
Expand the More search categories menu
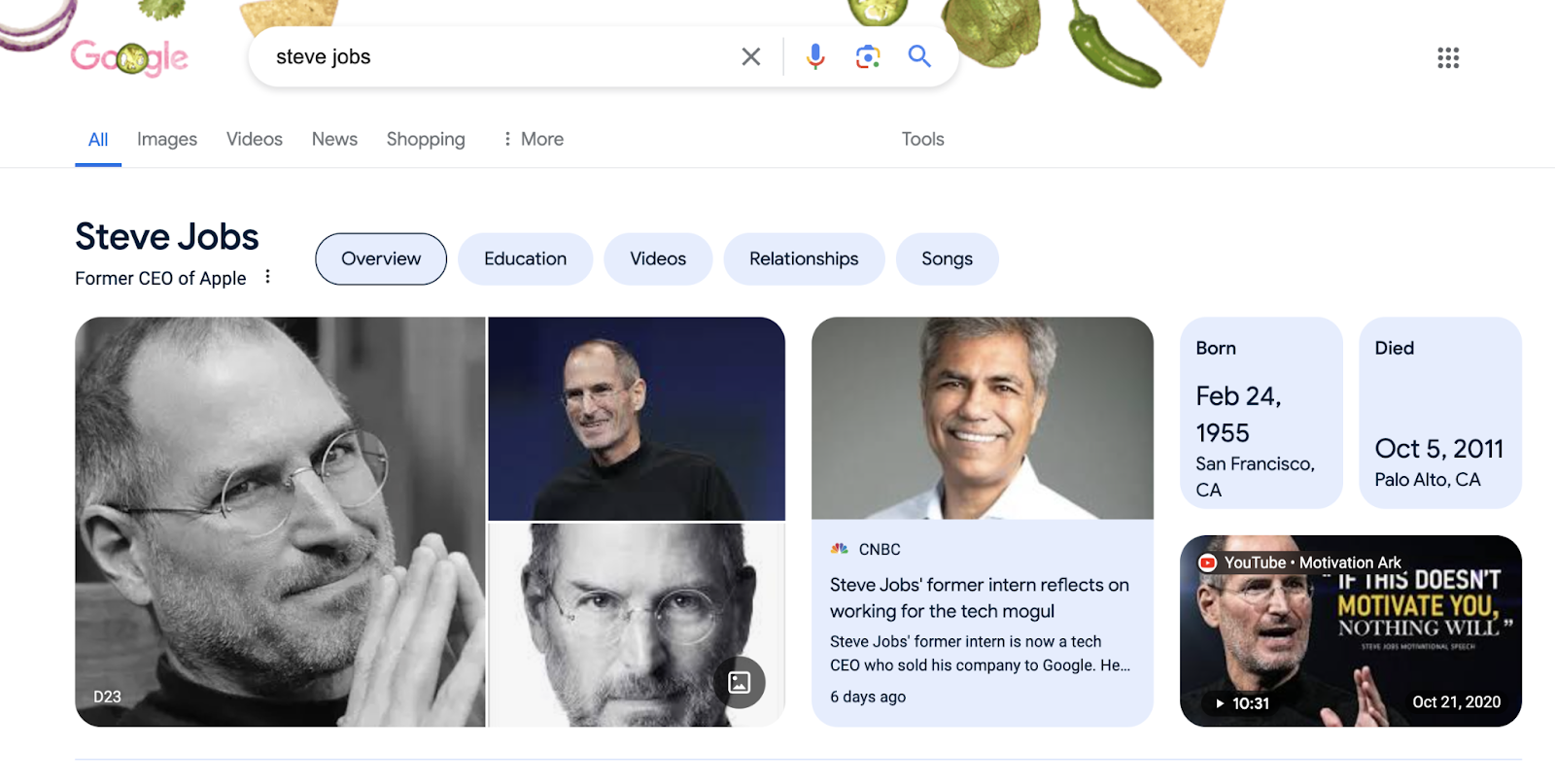coord(533,139)
